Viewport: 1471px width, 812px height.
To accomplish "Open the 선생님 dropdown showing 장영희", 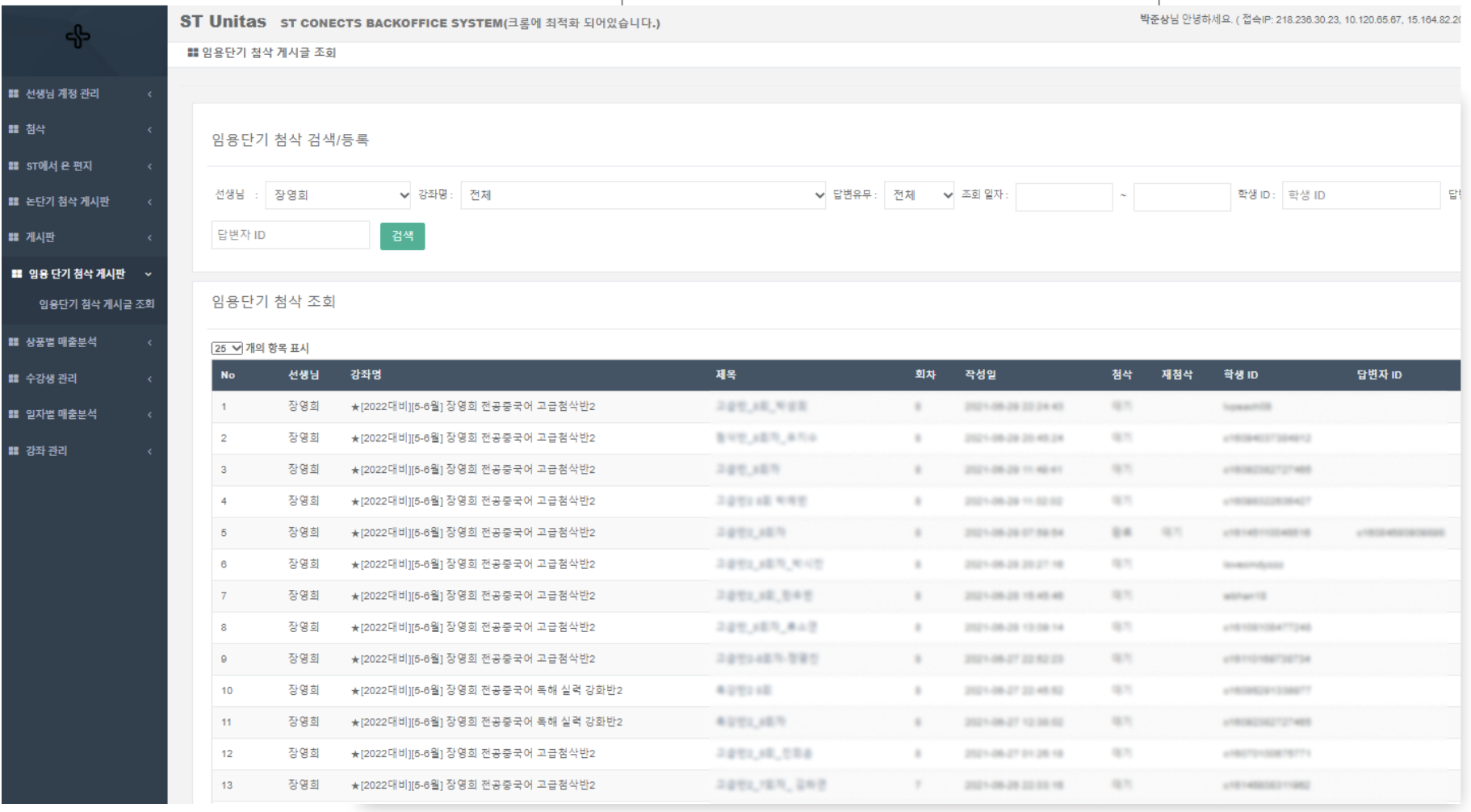I will 339,195.
